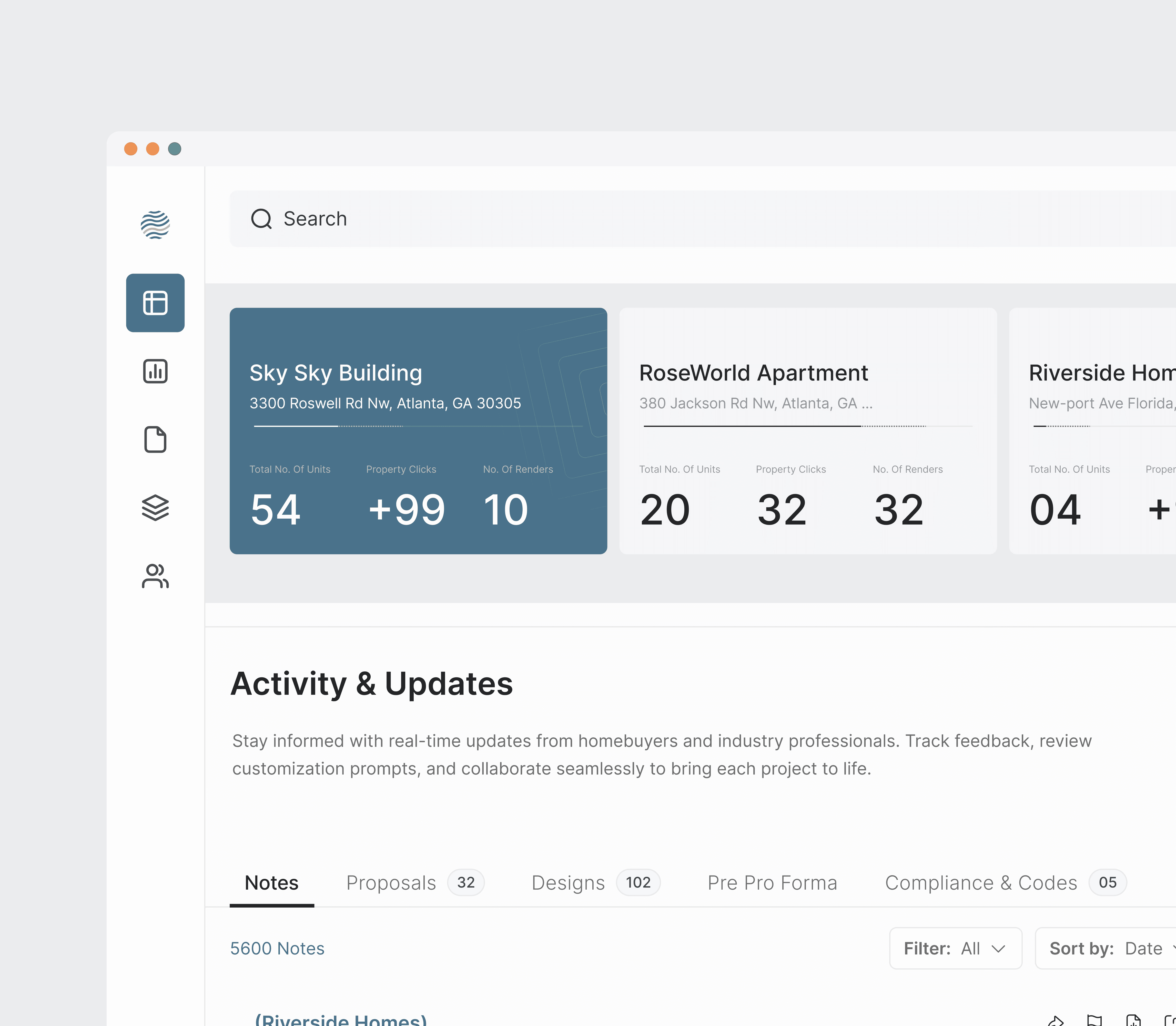The height and width of the screenshot is (1026, 1176).
Task: Click the "+99" property clicks value
Action: click(x=407, y=510)
